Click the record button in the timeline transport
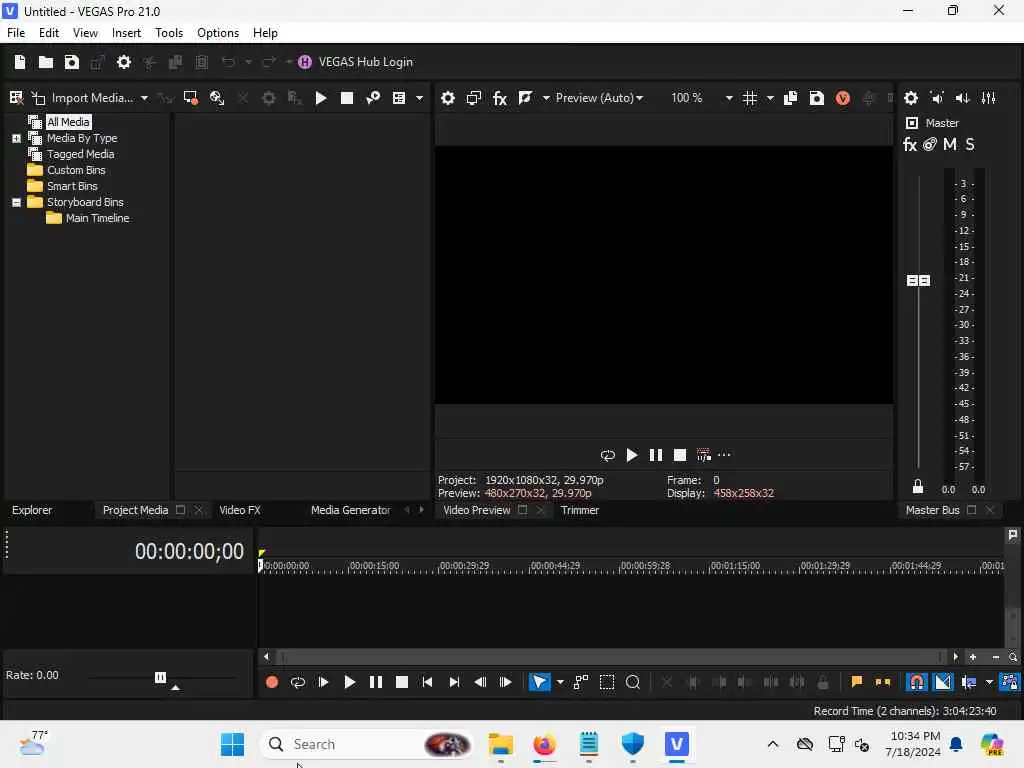This screenshot has height=768, width=1024. (x=272, y=682)
